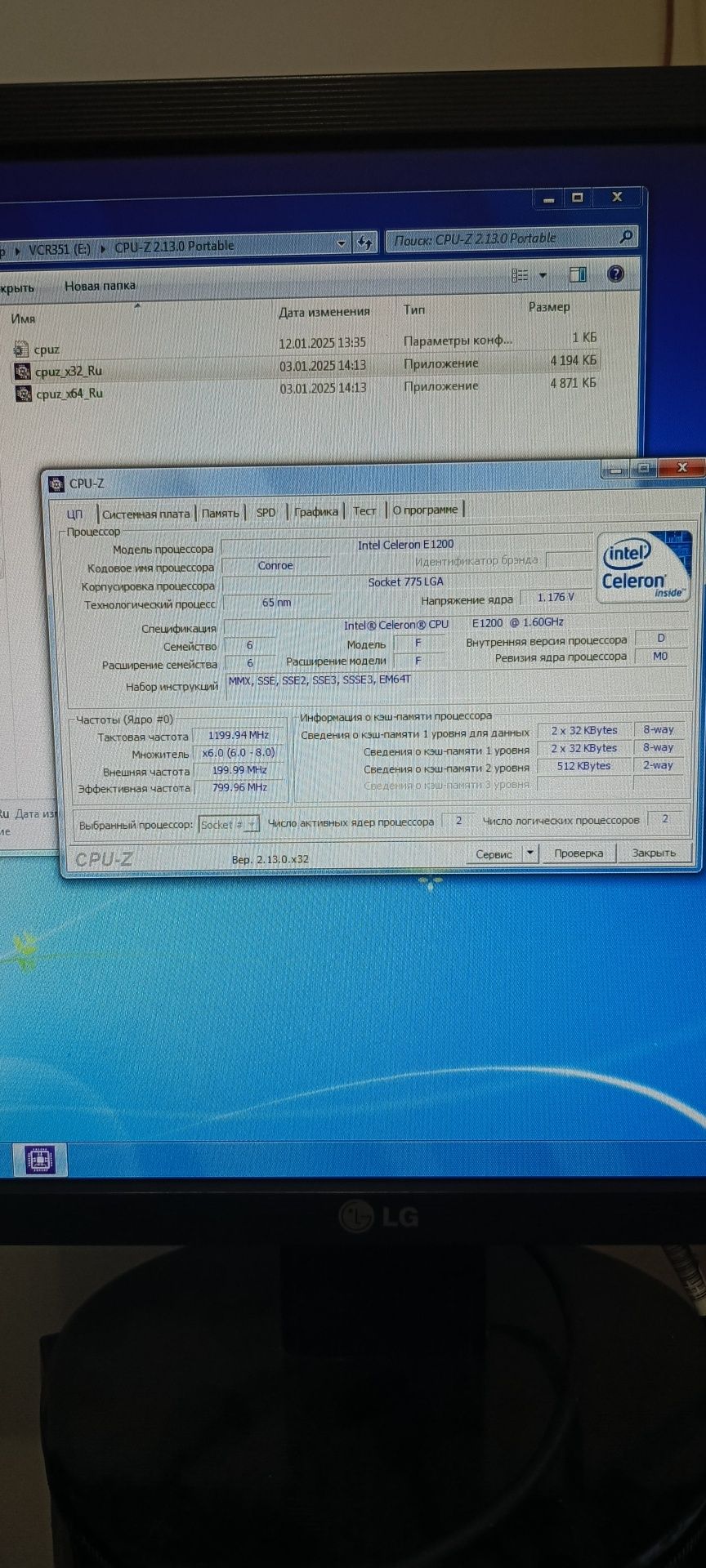This screenshot has width=706, height=1568.
Task: Open the Тест tab
Action: pos(364,510)
